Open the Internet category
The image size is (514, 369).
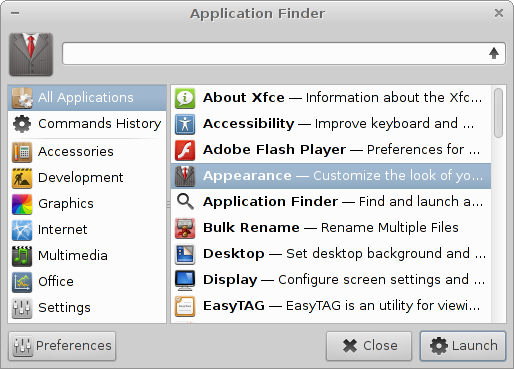(87, 230)
